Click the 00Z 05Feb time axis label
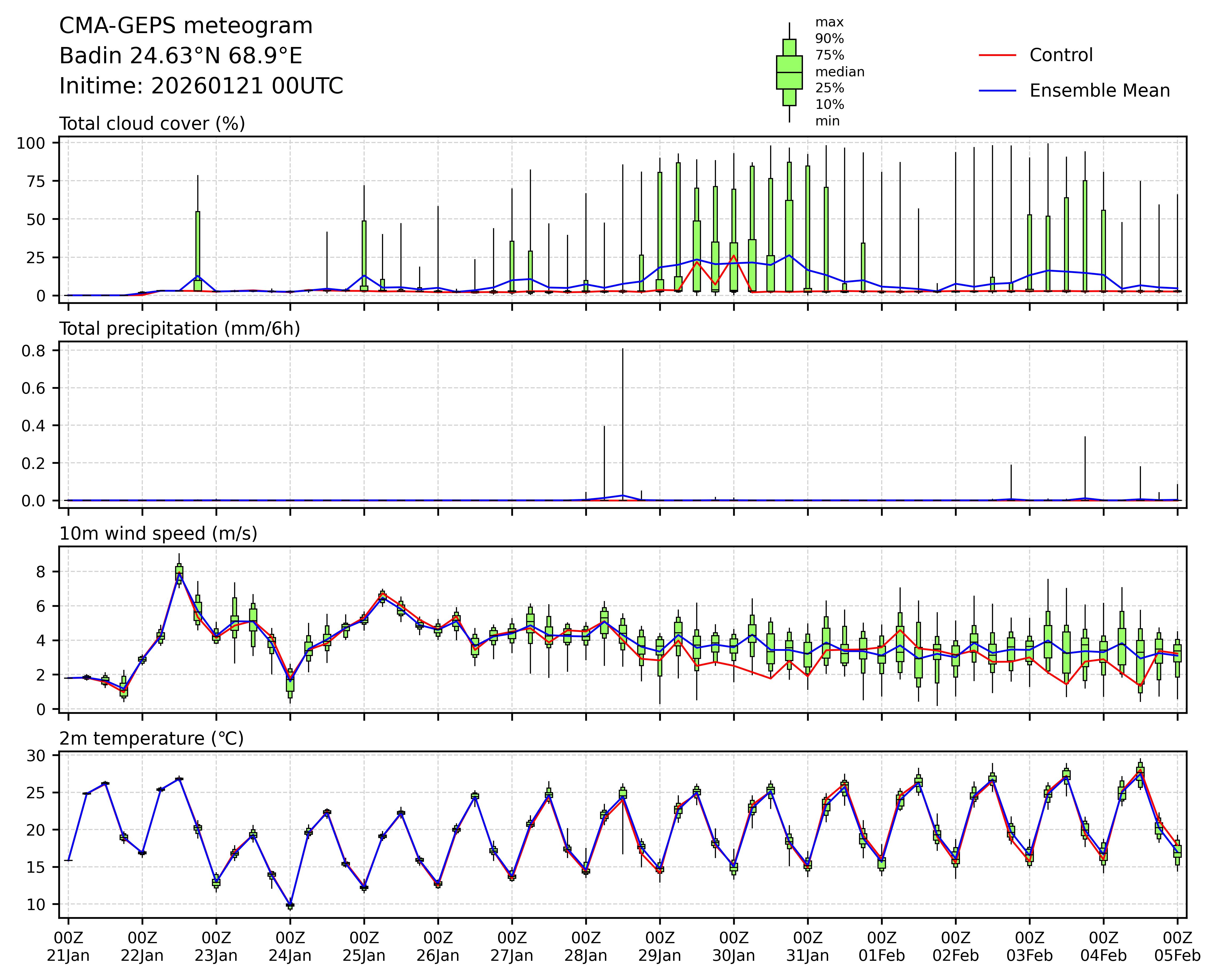1217x980 pixels. (x=1177, y=946)
